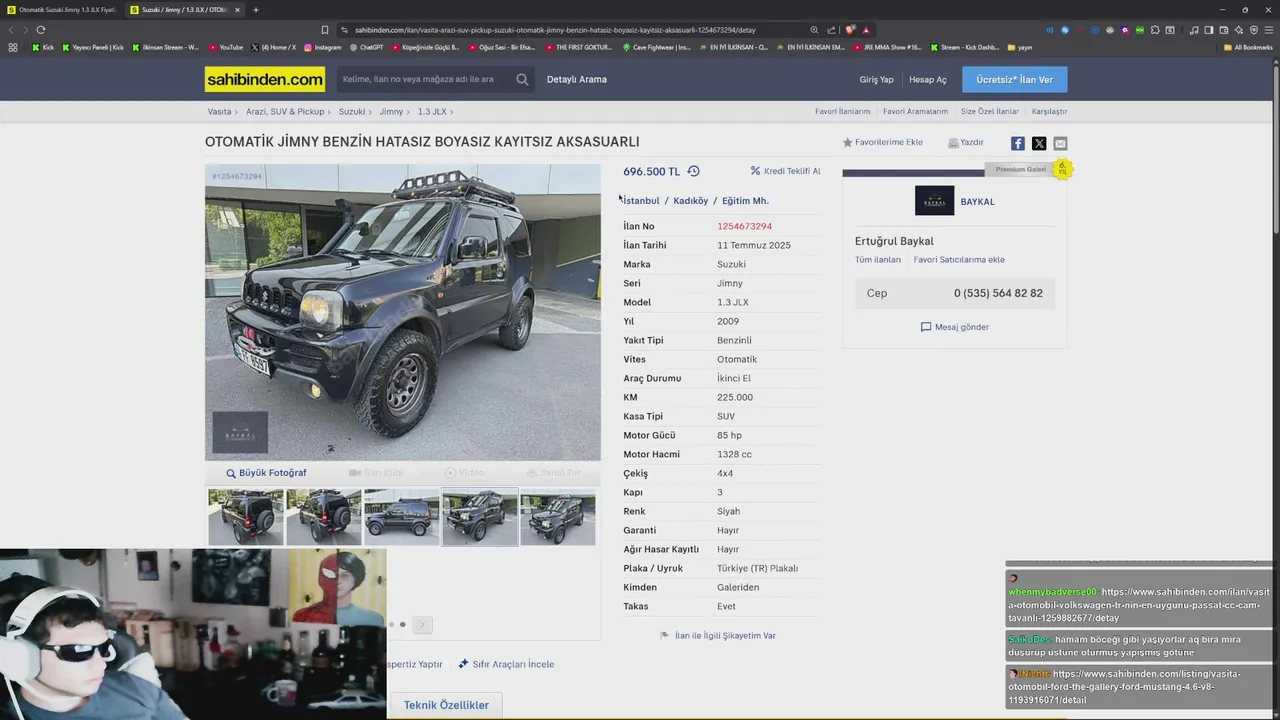The image size is (1280, 720).
Task: Click the Mesaj gönder link
Action: 954,327
